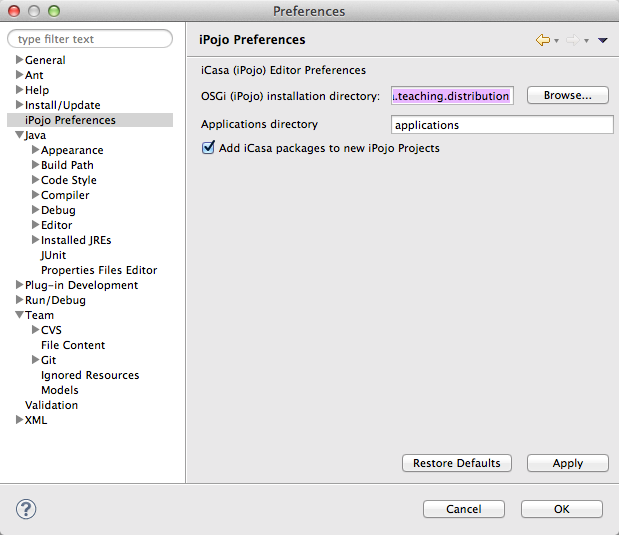619x535 pixels.
Task: Click the Applications directory text field
Action: point(502,125)
